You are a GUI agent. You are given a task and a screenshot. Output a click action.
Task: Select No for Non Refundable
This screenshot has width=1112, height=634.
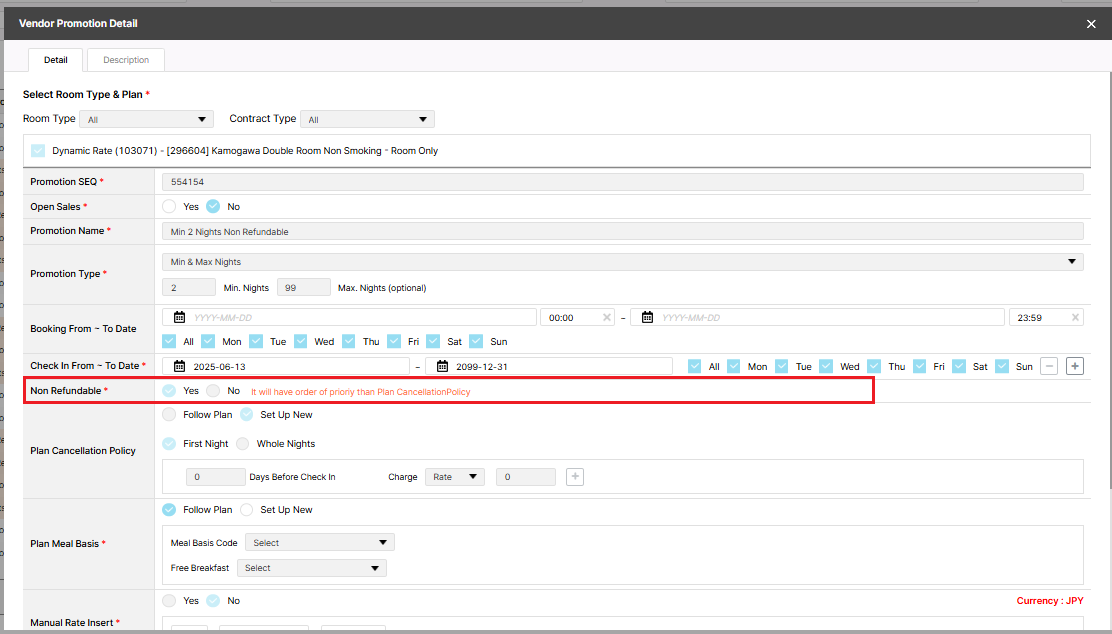click(213, 391)
